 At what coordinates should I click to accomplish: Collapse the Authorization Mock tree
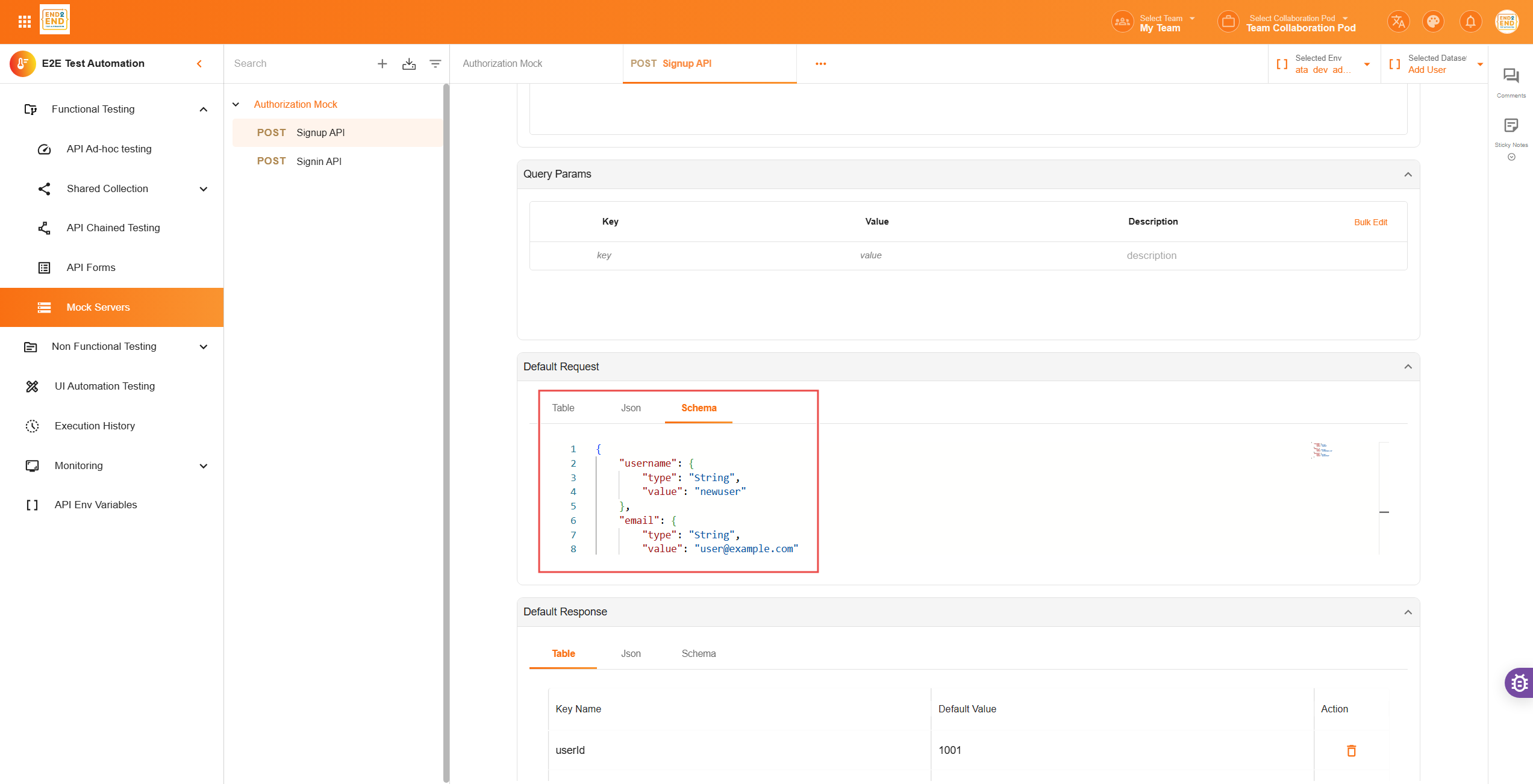[x=236, y=105]
